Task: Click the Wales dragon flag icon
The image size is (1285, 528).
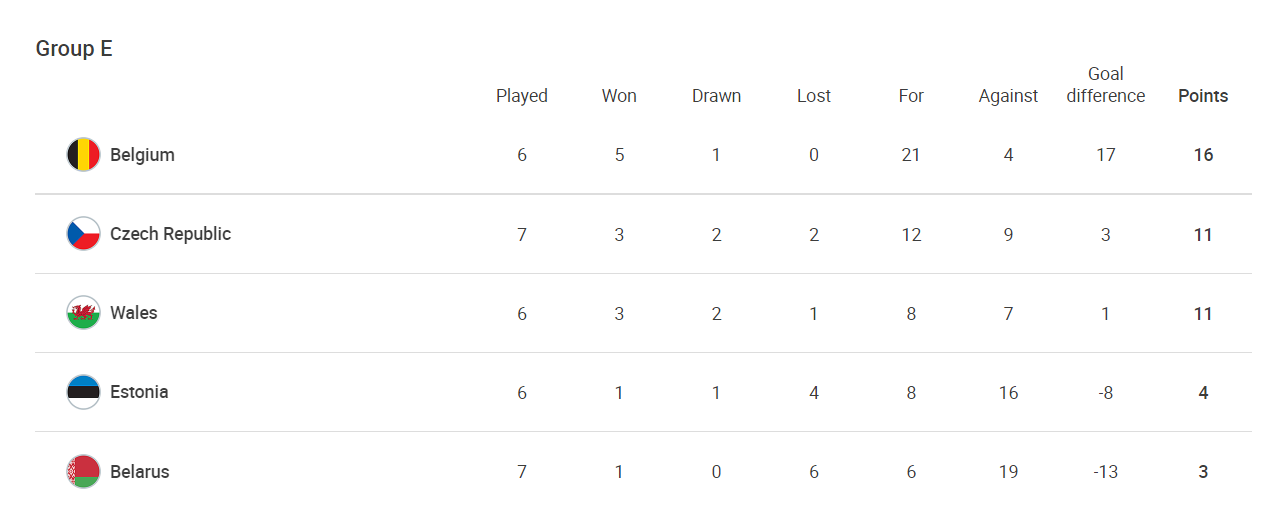Action: (x=83, y=313)
